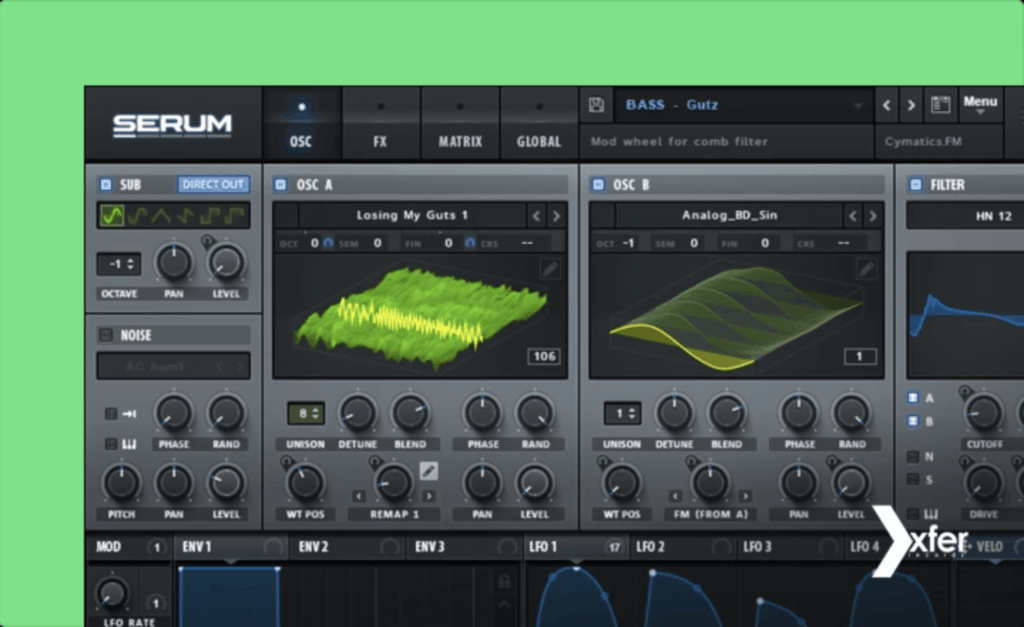Select the sine wave shape for Sub

tap(112, 215)
